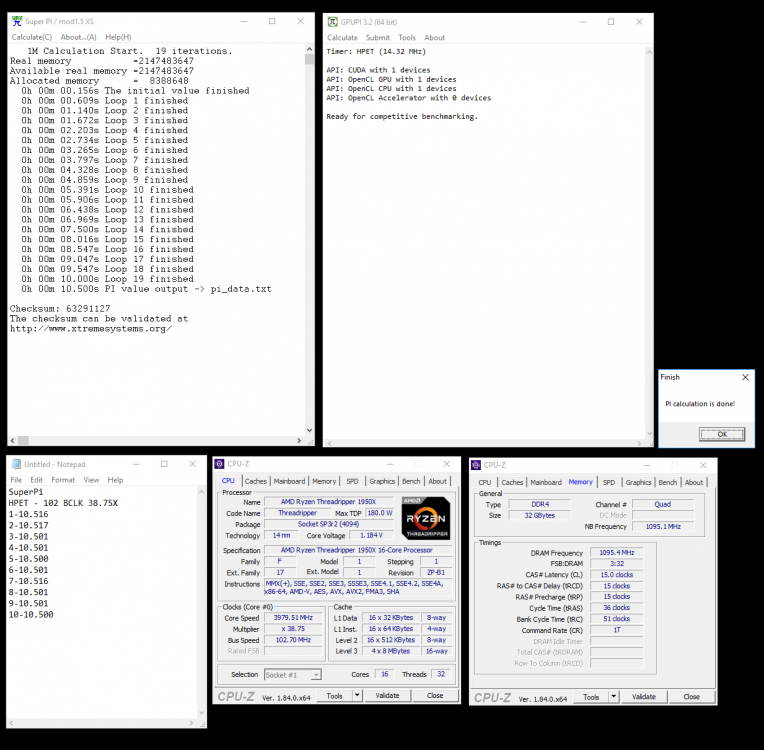
Task: Open Tools menu in GPUPI
Action: coord(407,38)
